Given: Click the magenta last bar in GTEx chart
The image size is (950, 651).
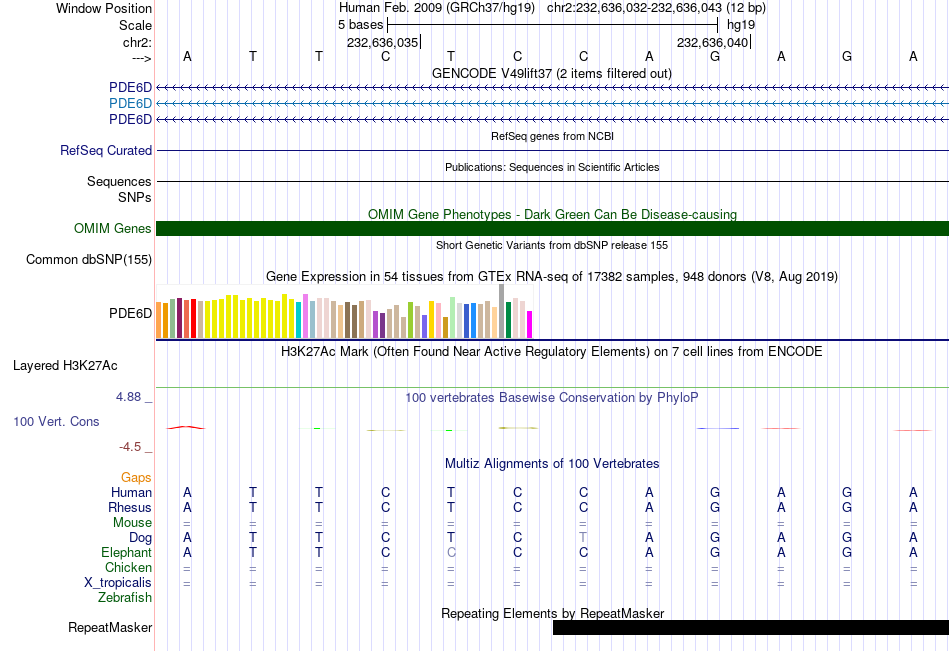Looking at the screenshot, I should click(x=530, y=324).
